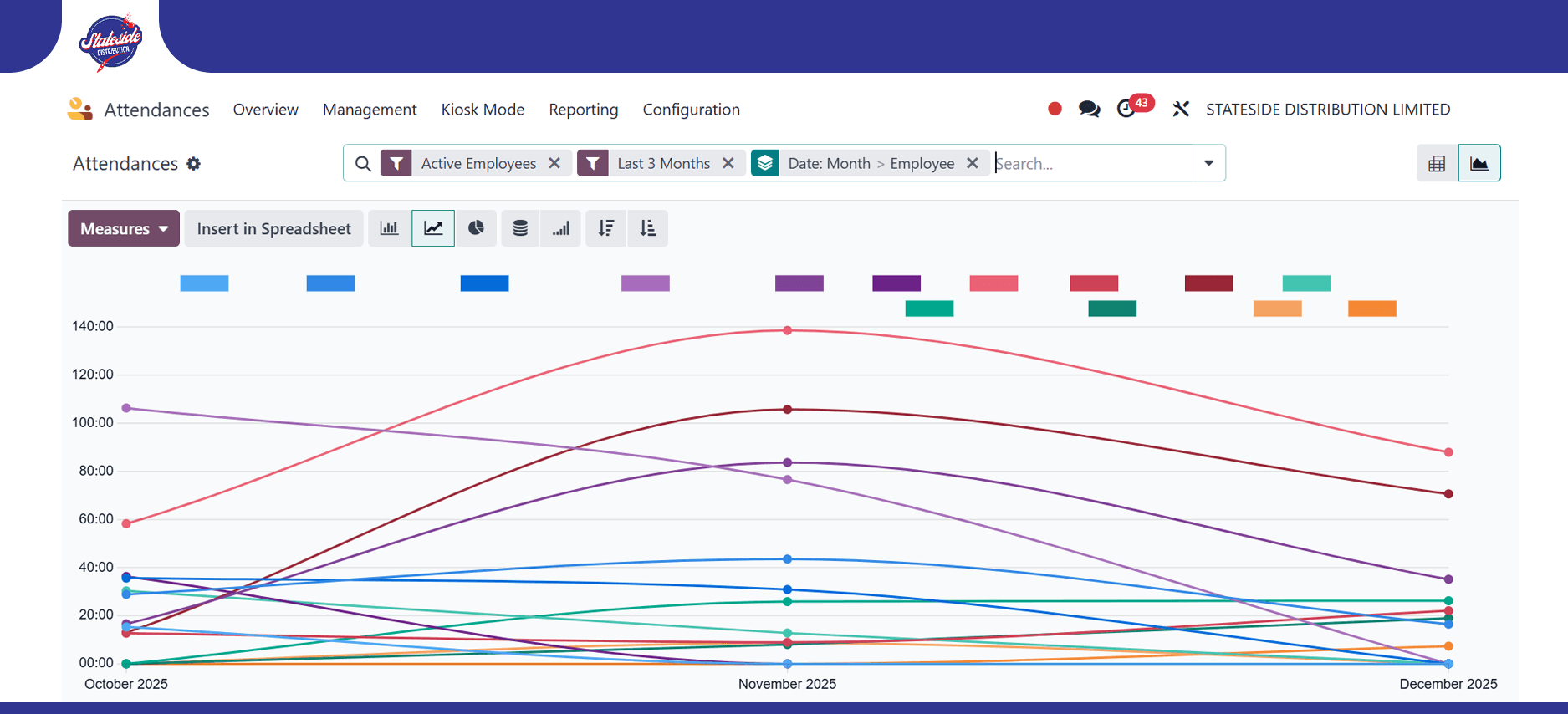Click the October 2025 axis label
This screenshot has width=1568, height=714.
click(x=126, y=684)
